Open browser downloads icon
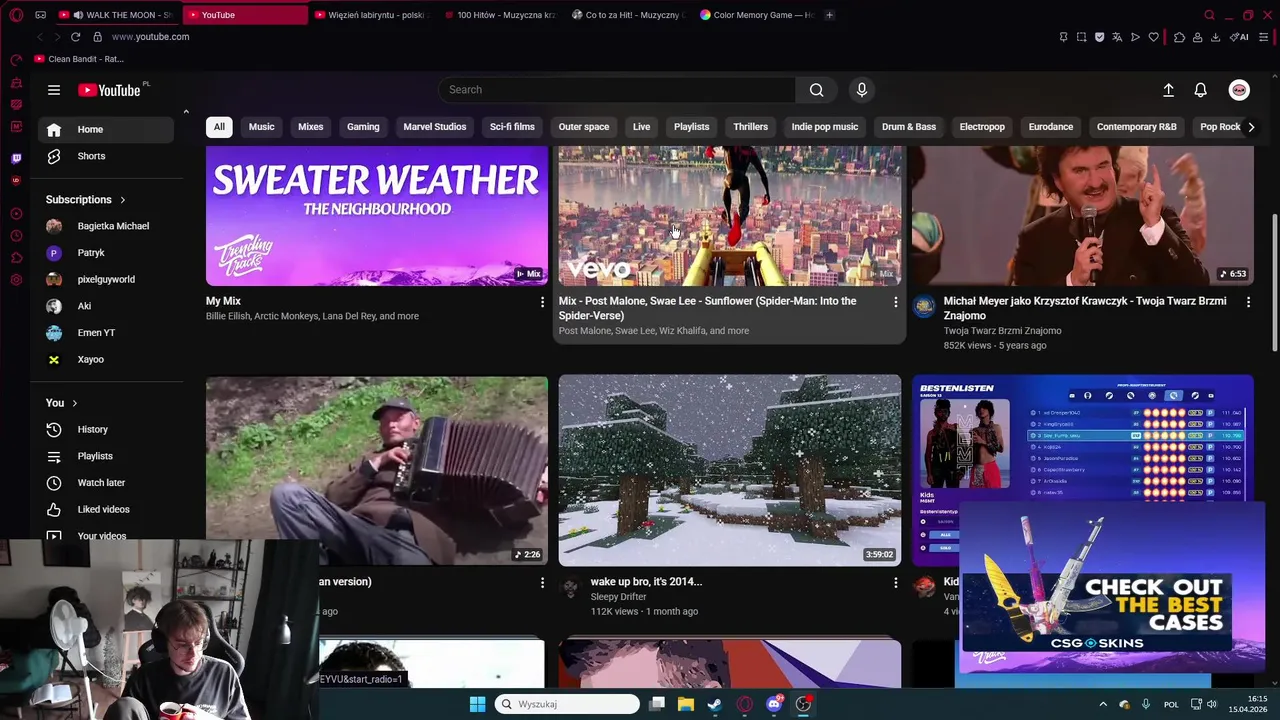Screen dimensions: 1280x720 click(x=1215, y=37)
